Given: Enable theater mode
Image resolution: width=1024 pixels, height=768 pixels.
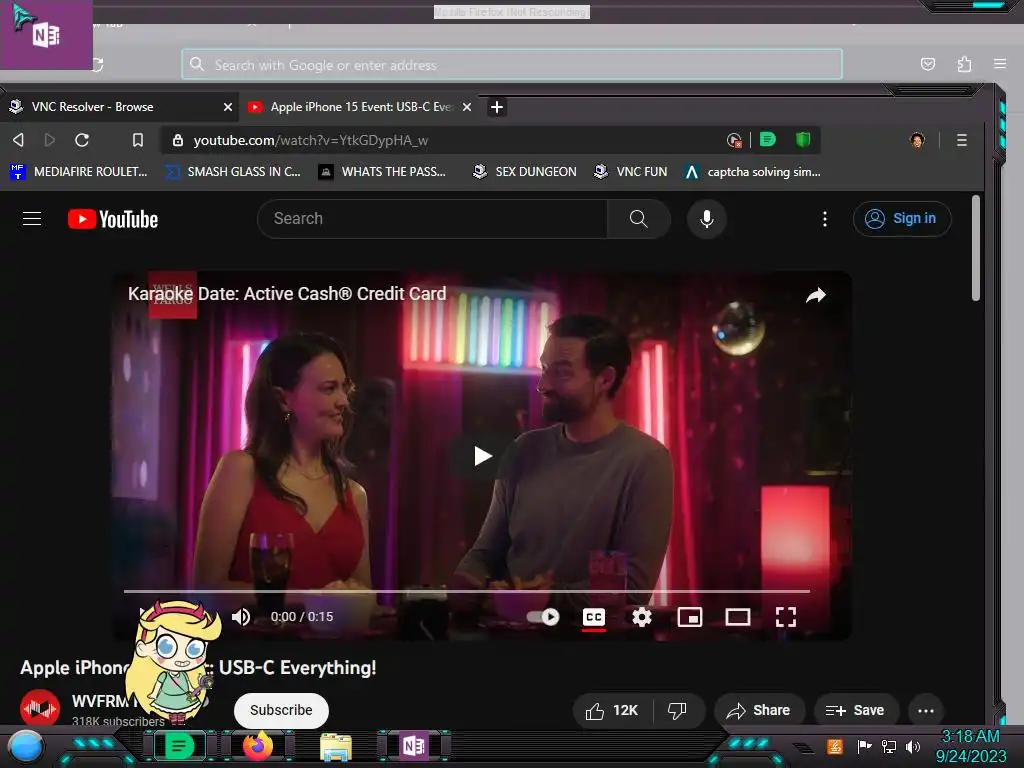Looking at the screenshot, I should point(738,616).
